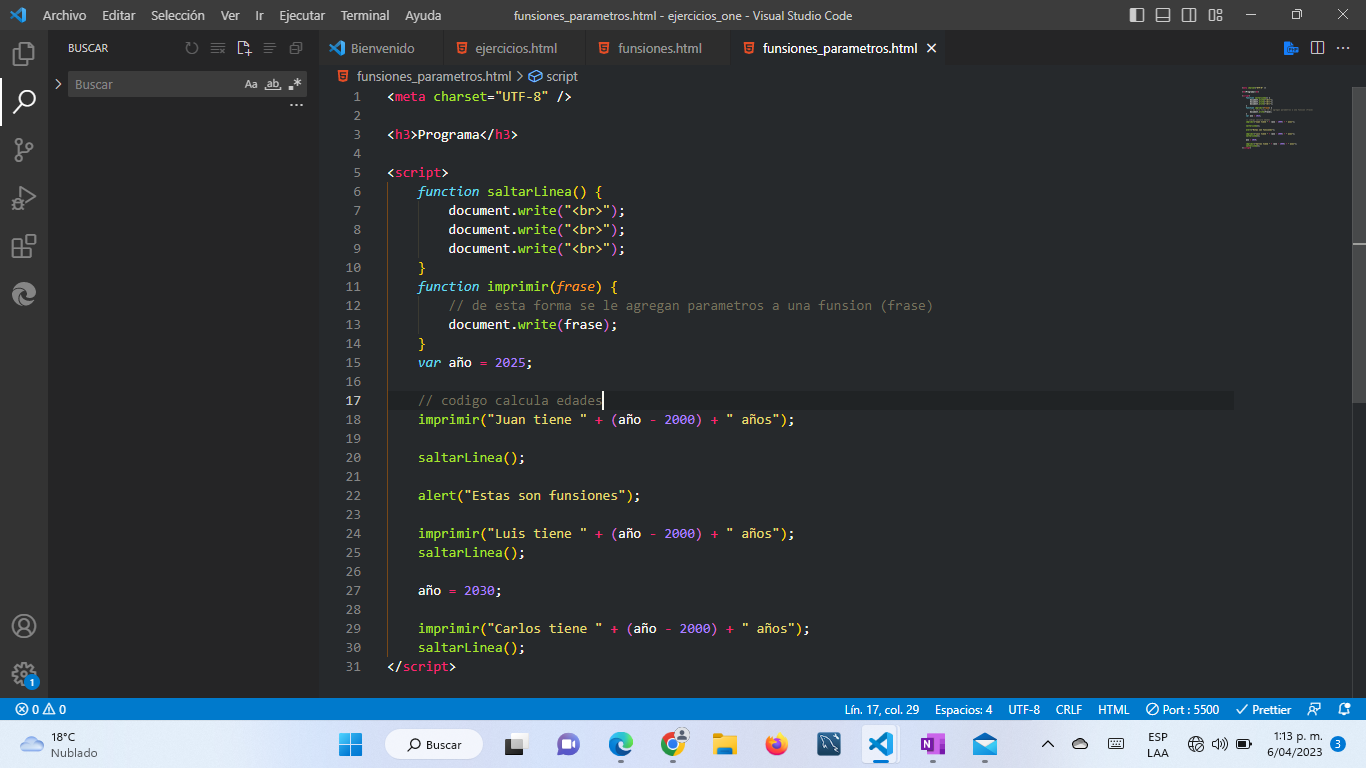Viewport: 1366px width, 768px height.
Task: Open the Selección menu
Action: 178,15
